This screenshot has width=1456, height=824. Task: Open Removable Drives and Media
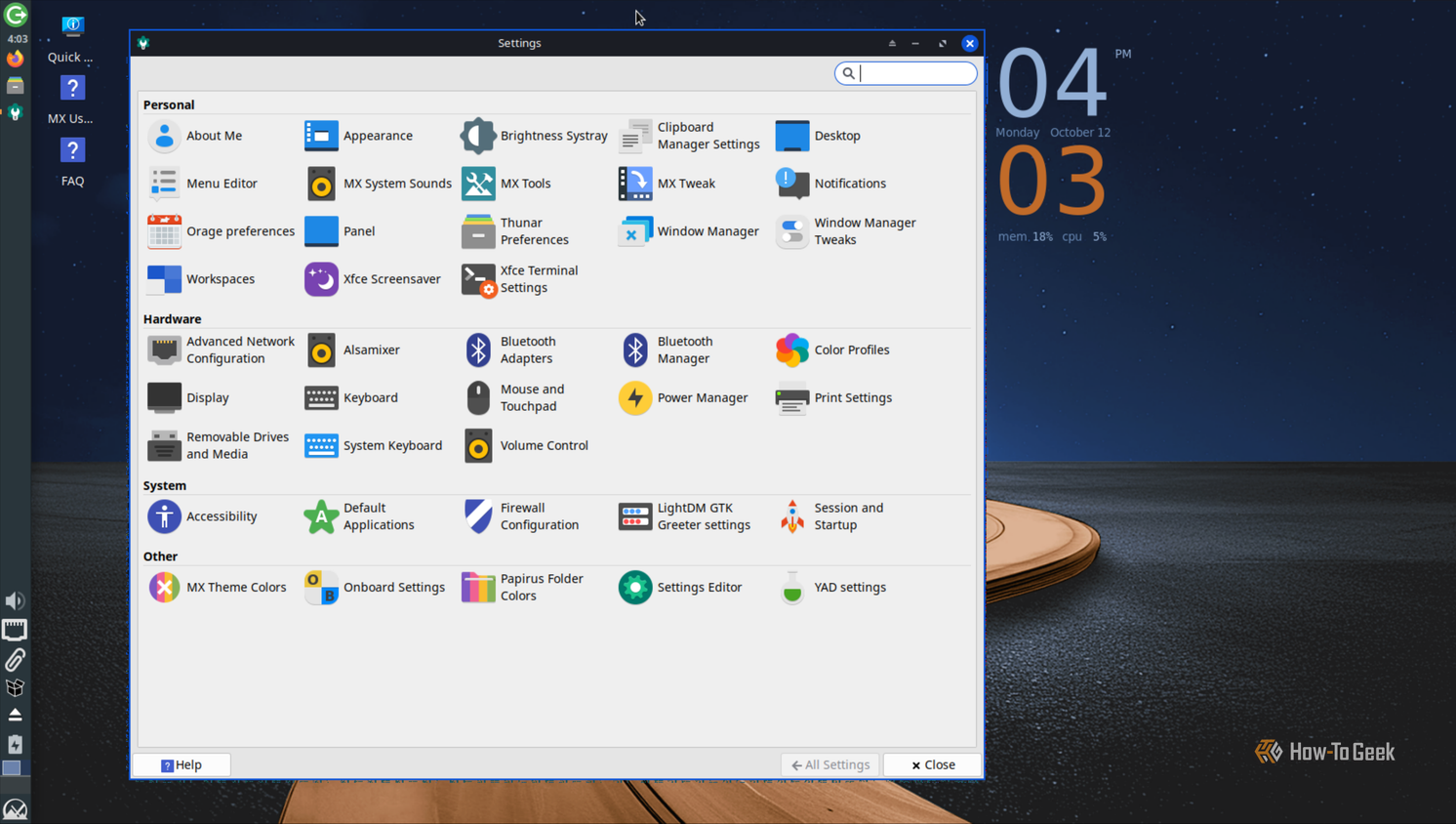point(219,445)
